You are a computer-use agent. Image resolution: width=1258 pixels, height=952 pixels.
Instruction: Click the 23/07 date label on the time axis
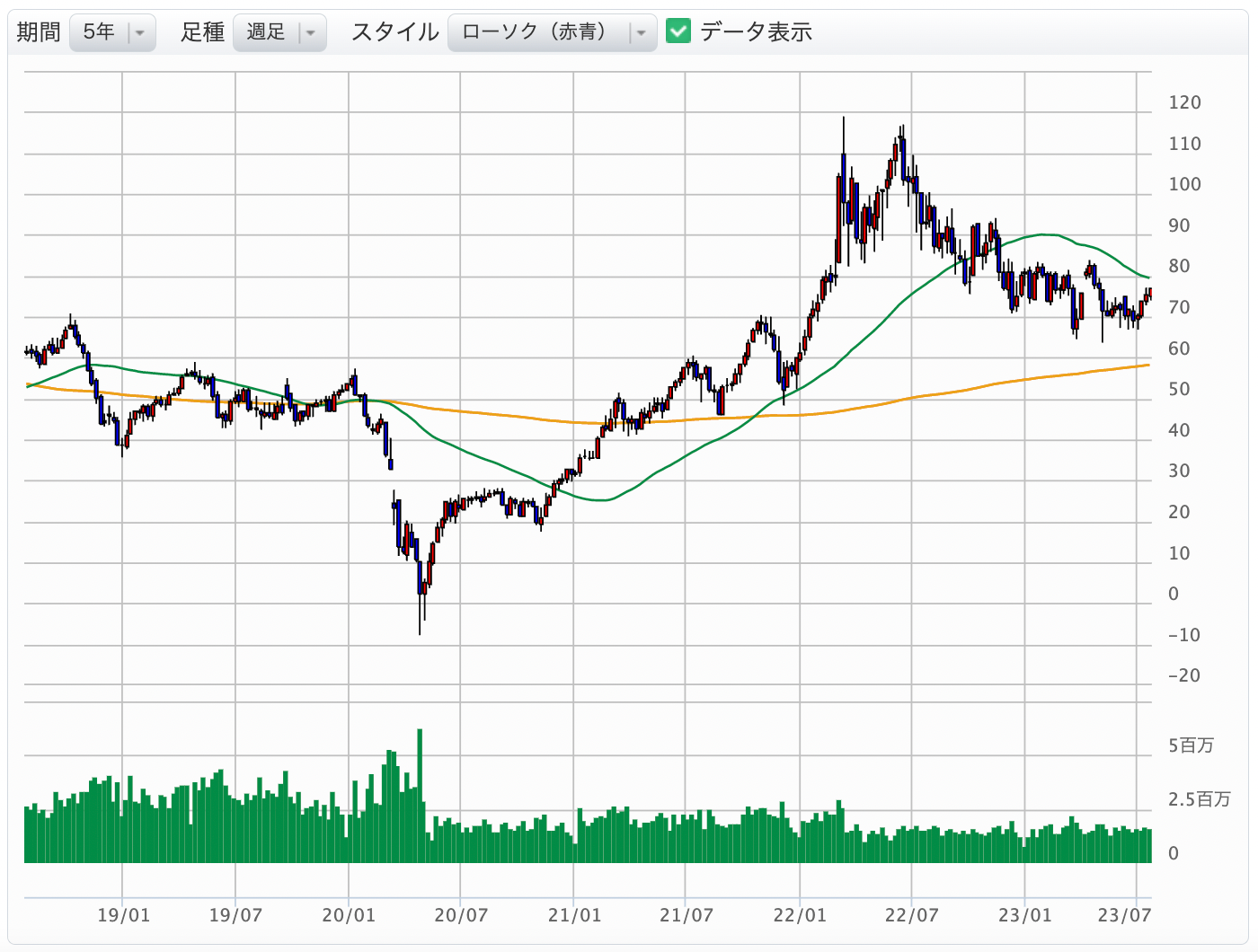coord(1125,915)
